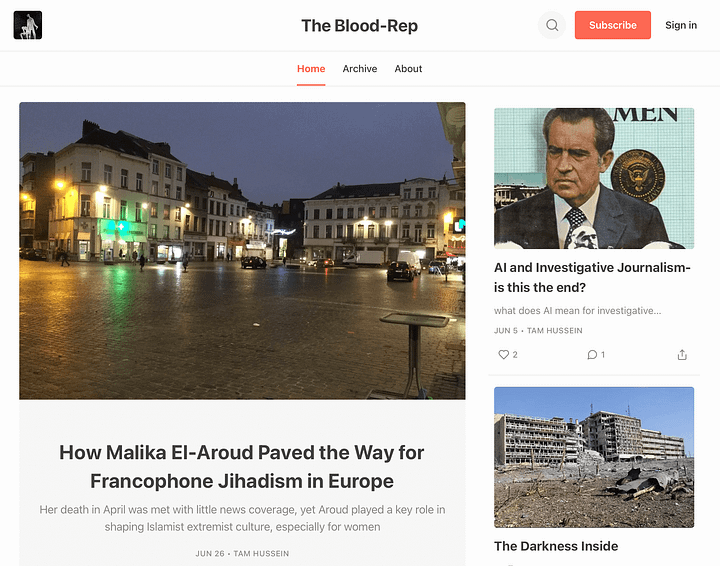
Task: Open the Archive tab
Action: click(360, 69)
